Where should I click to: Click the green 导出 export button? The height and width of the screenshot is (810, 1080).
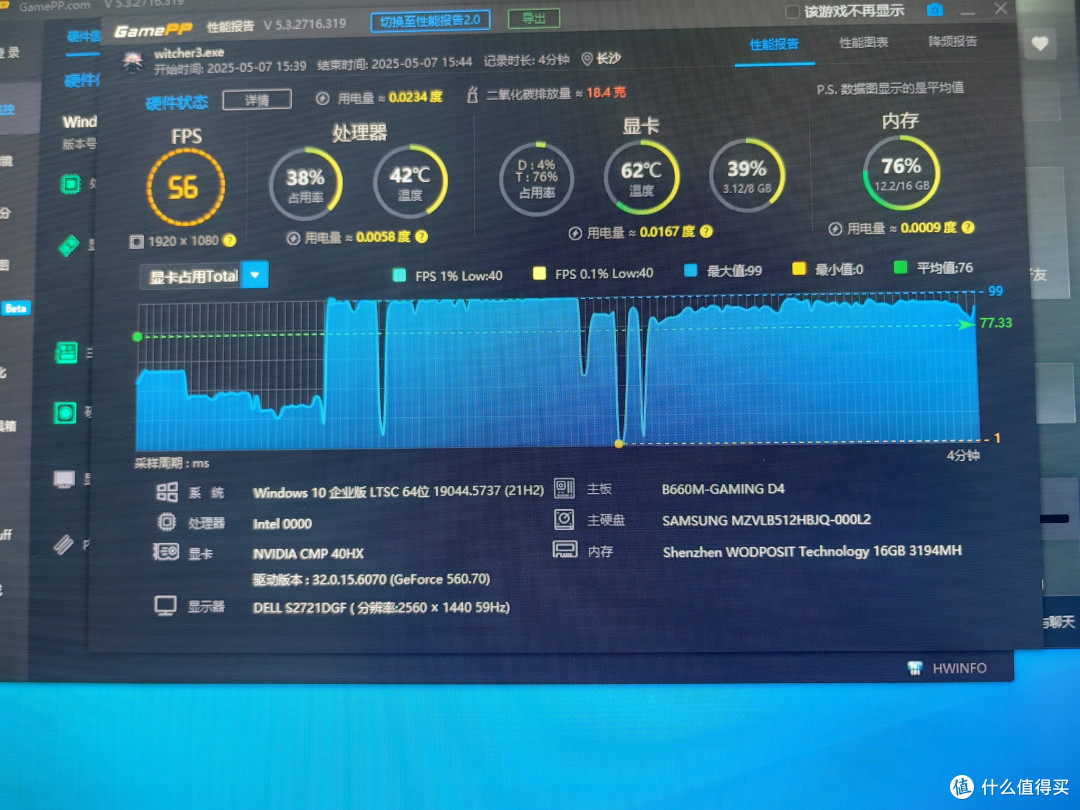[x=534, y=19]
